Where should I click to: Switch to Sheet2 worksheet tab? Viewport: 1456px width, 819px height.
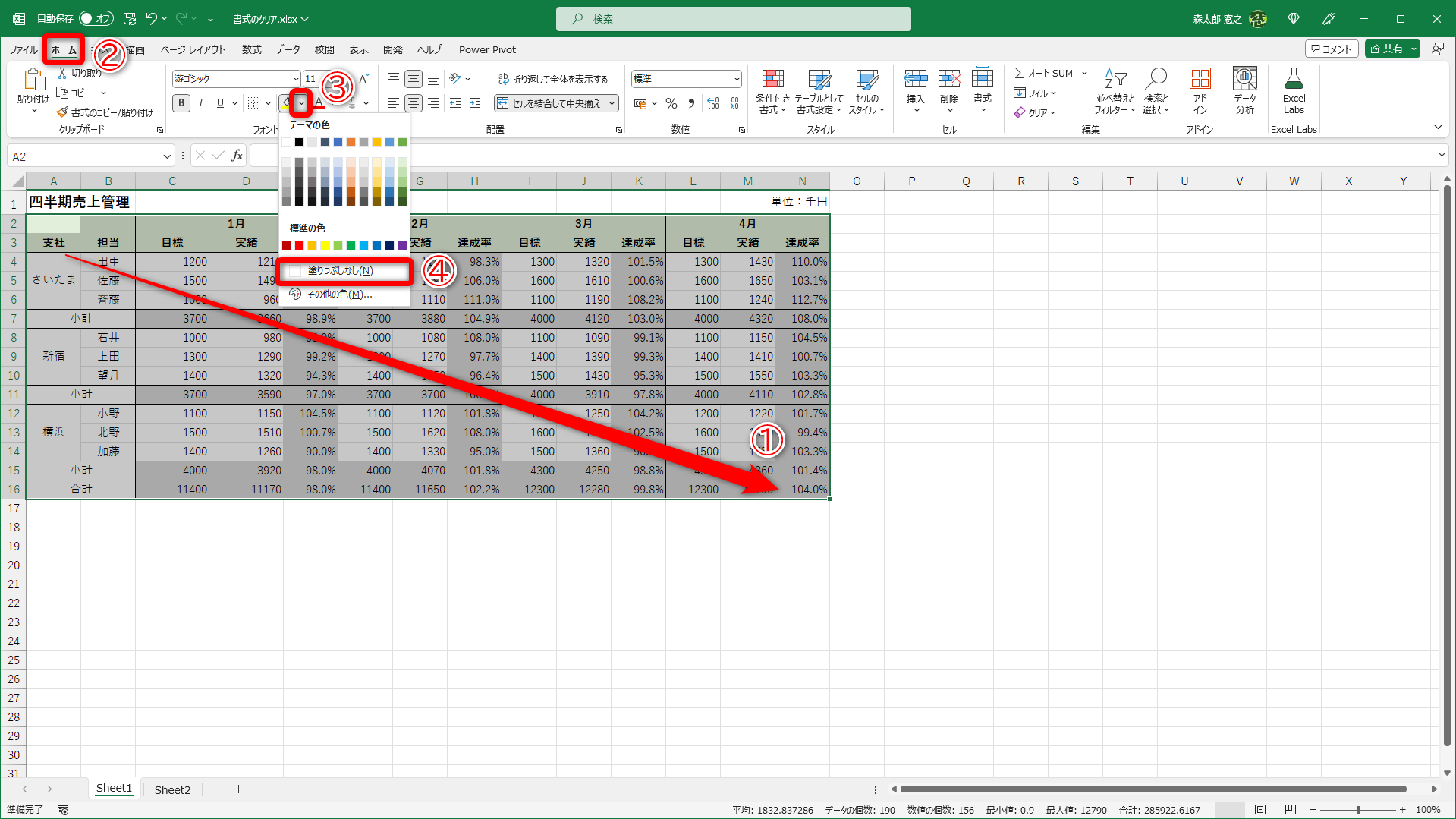pos(172,789)
